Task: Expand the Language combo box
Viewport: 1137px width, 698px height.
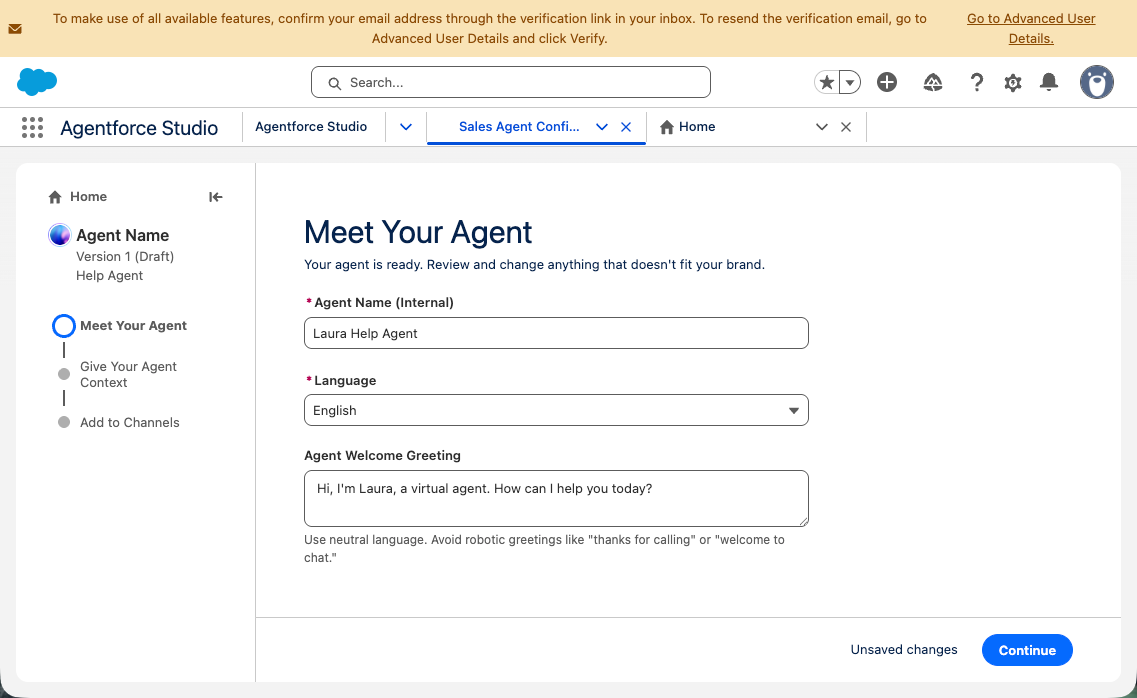Action: coord(556,410)
